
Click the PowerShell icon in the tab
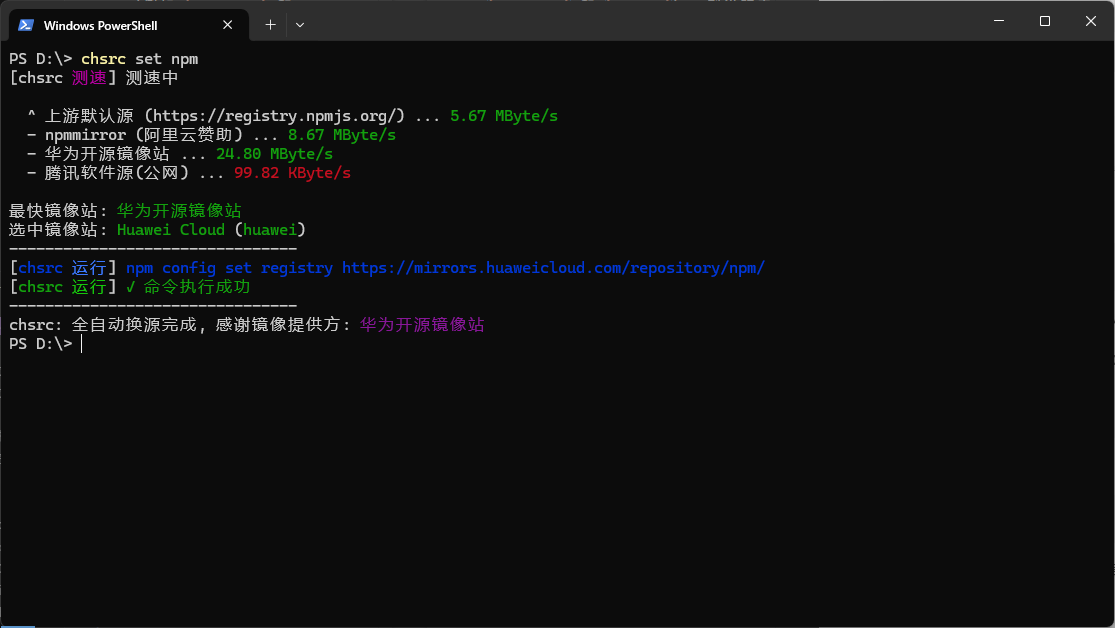(26, 25)
